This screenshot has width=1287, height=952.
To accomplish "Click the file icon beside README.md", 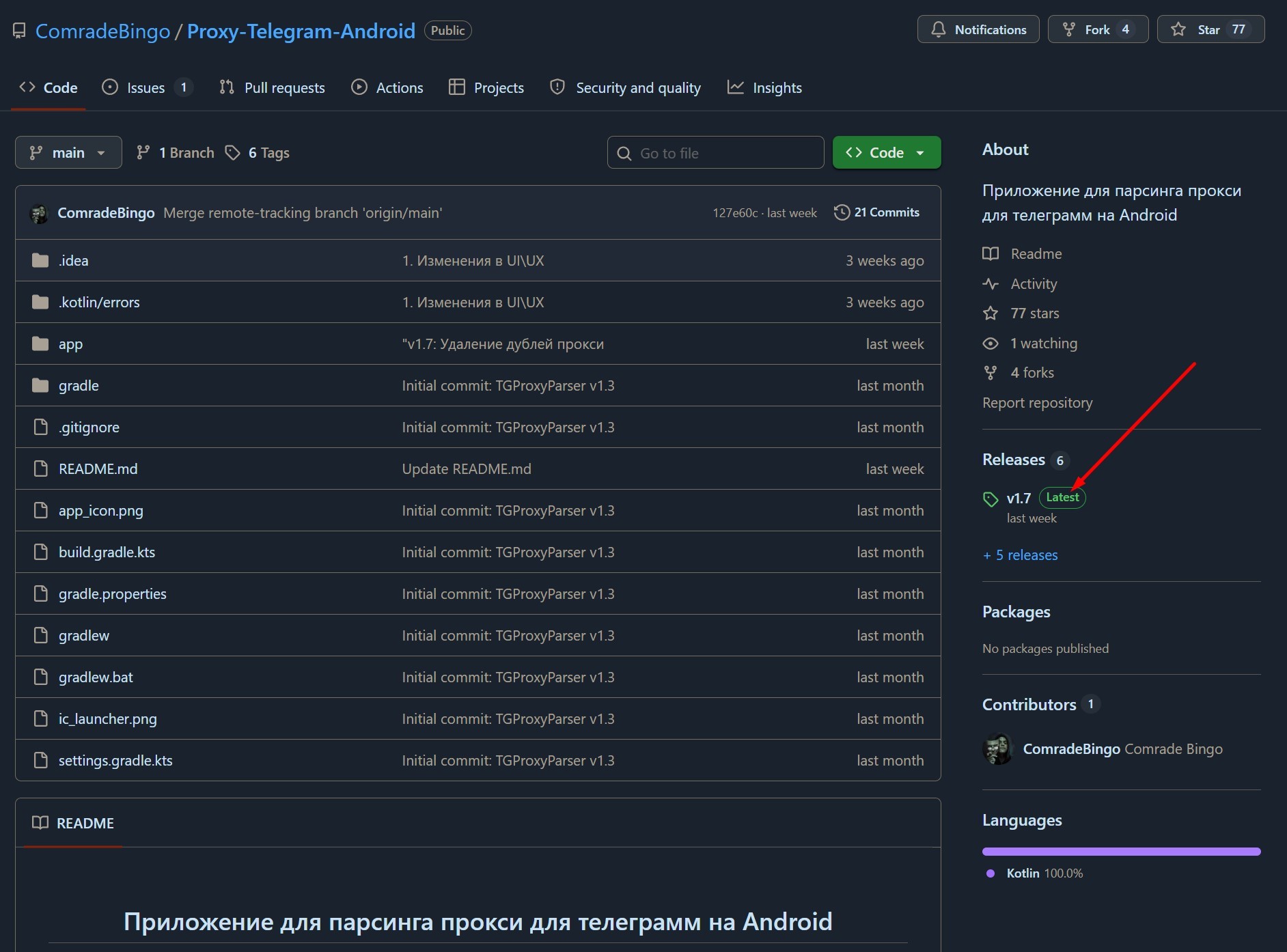I will tap(41, 468).
